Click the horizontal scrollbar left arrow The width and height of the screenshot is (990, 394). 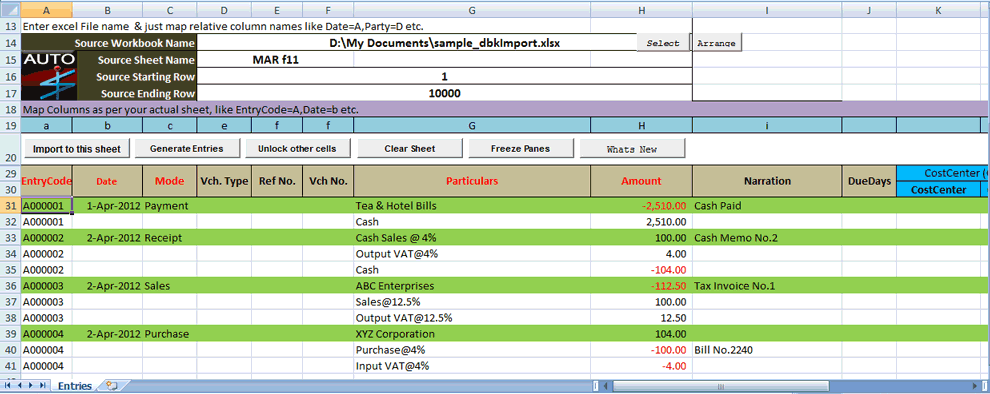click(x=605, y=385)
